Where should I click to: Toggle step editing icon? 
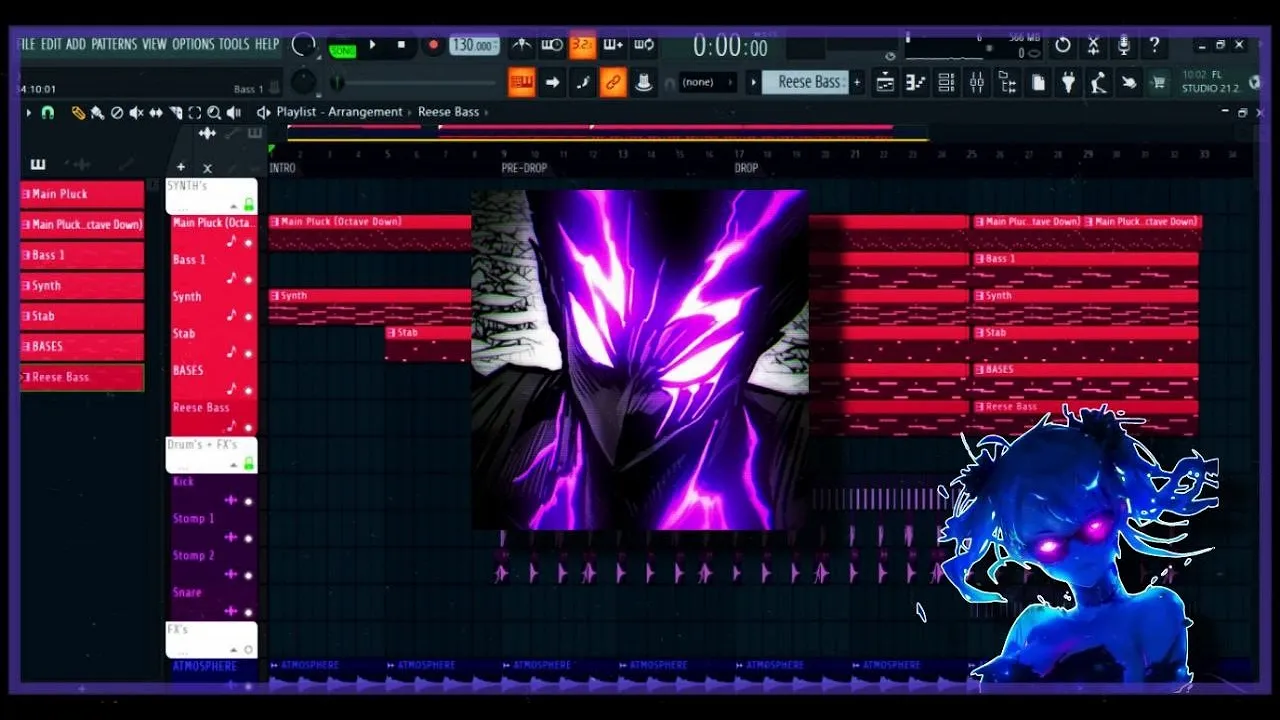583,82
